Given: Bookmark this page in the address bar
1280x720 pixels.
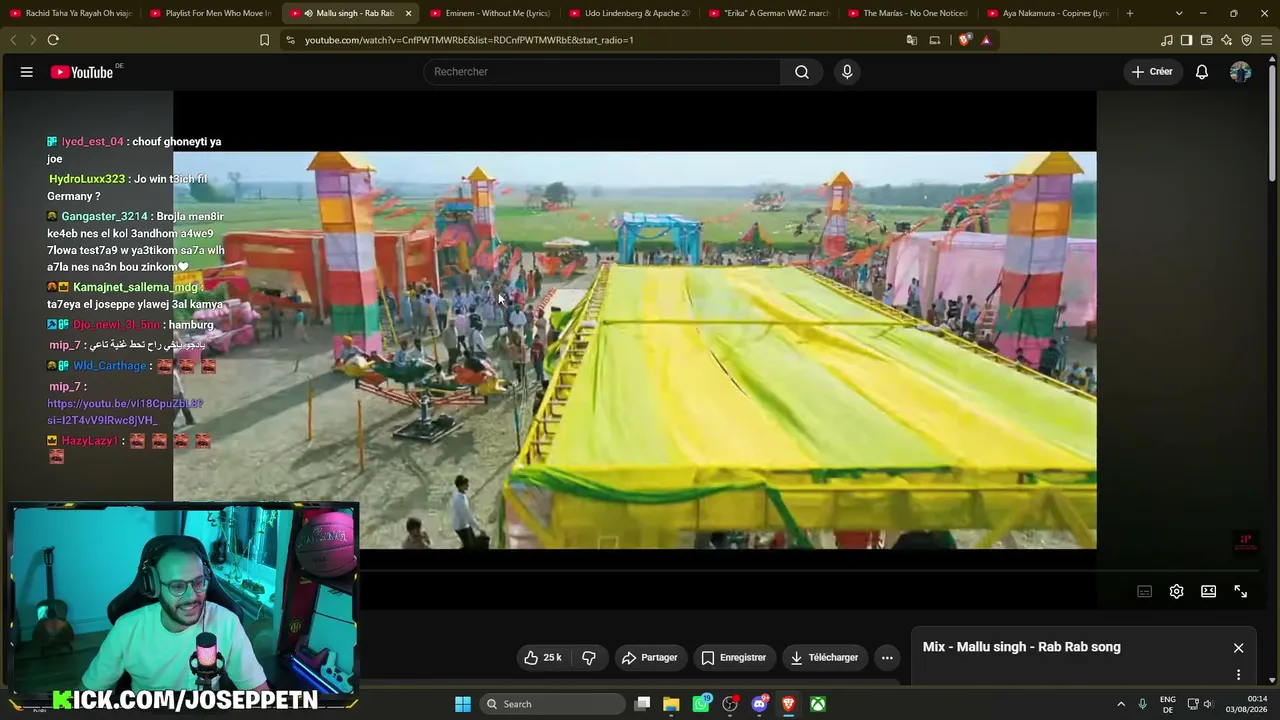Looking at the screenshot, I should pos(264,40).
